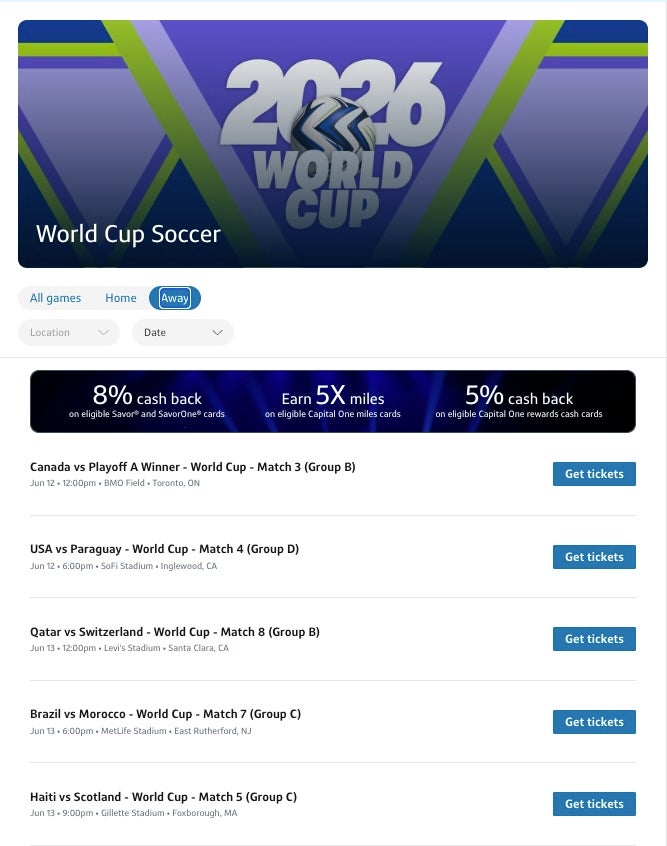Open USA vs Paraguay match title
Image resolution: width=667 pixels, height=846 pixels.
click(x=165, y=549)
